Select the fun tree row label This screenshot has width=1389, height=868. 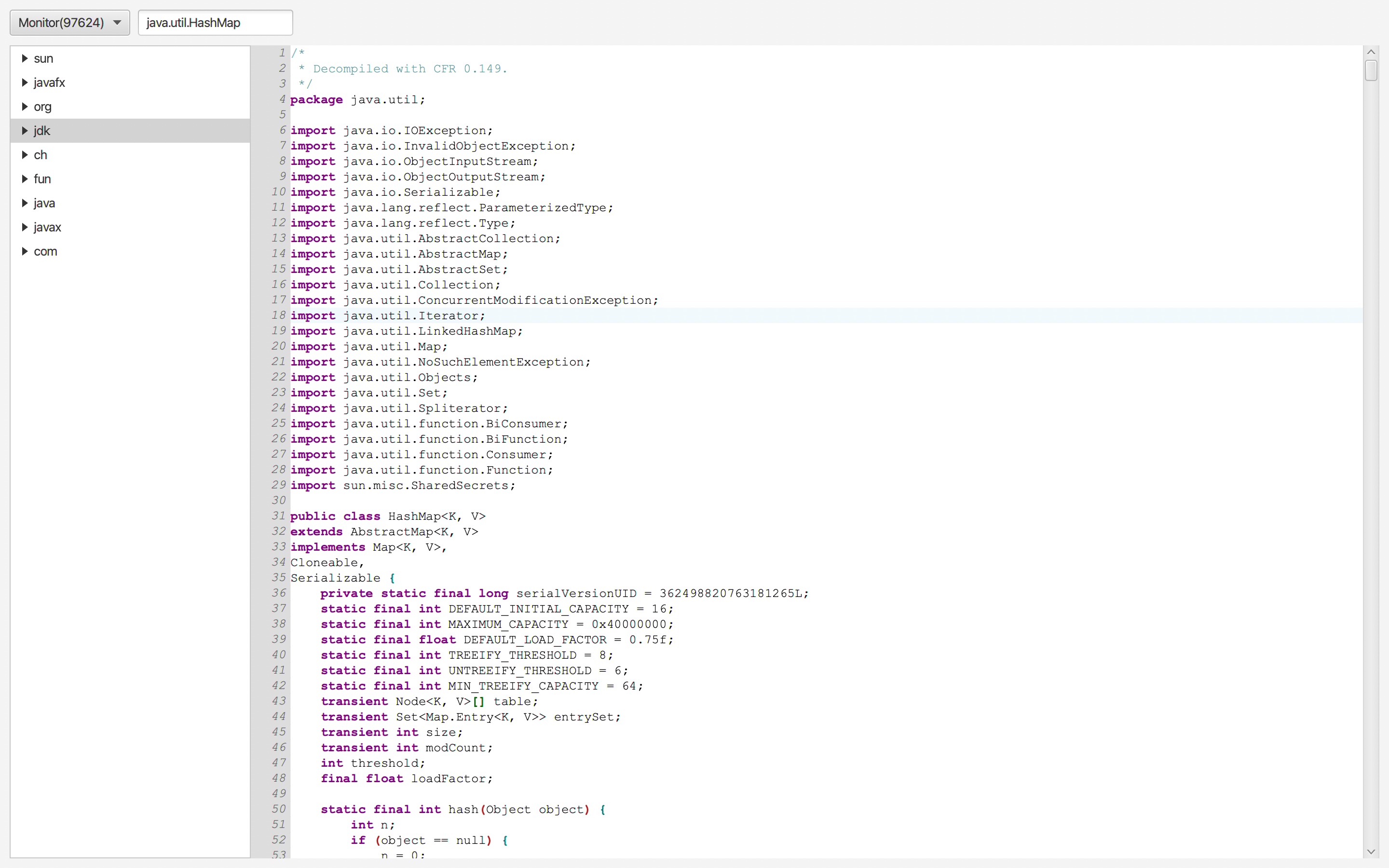(42, 179)
